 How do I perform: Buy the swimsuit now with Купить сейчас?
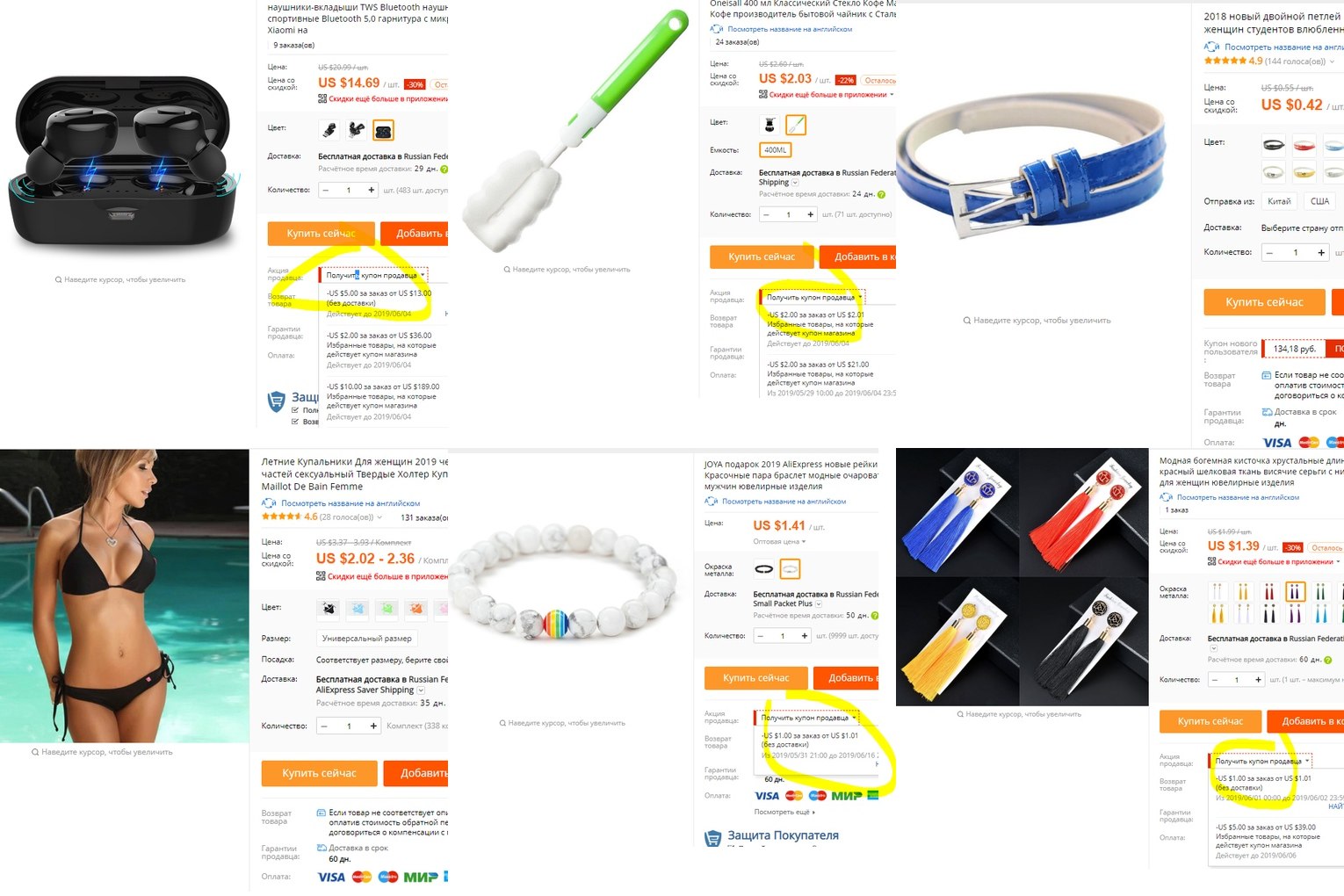coord(319,773)
